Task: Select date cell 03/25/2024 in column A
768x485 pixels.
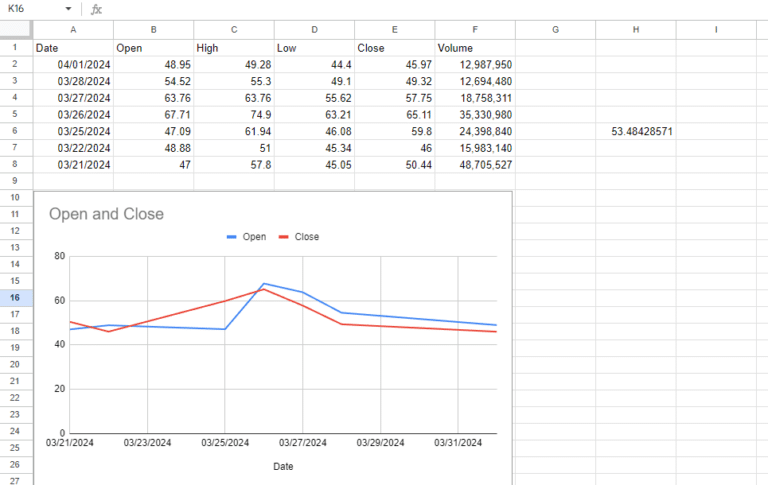Action: tap(73, 131)
